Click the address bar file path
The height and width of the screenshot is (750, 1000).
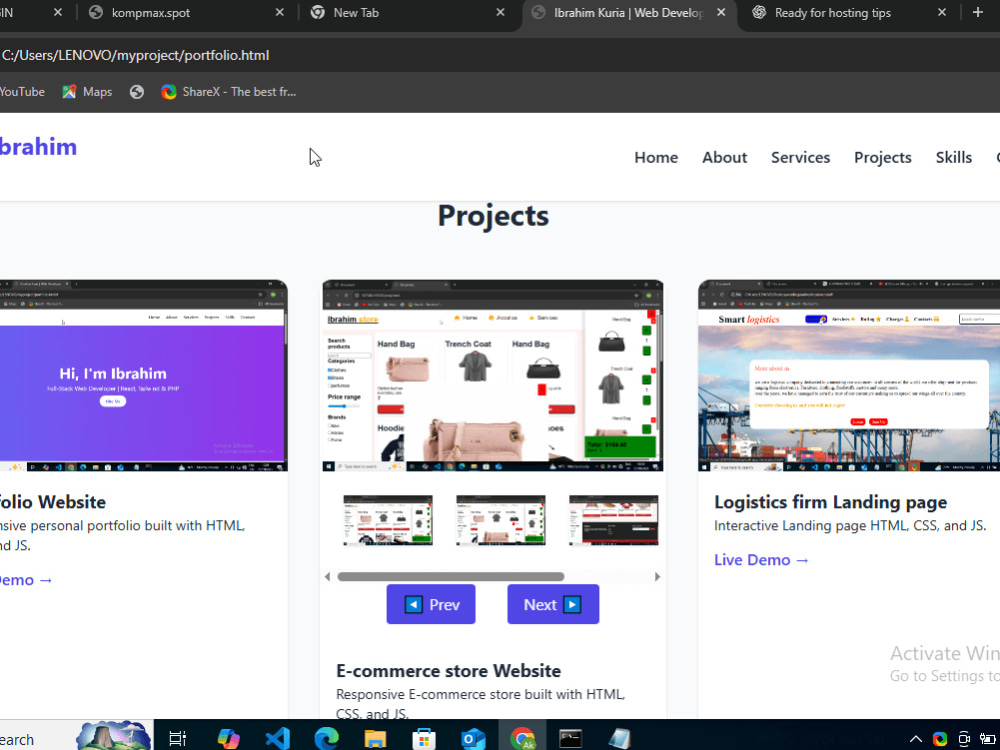pyautogui.click(x=135, y=55)
